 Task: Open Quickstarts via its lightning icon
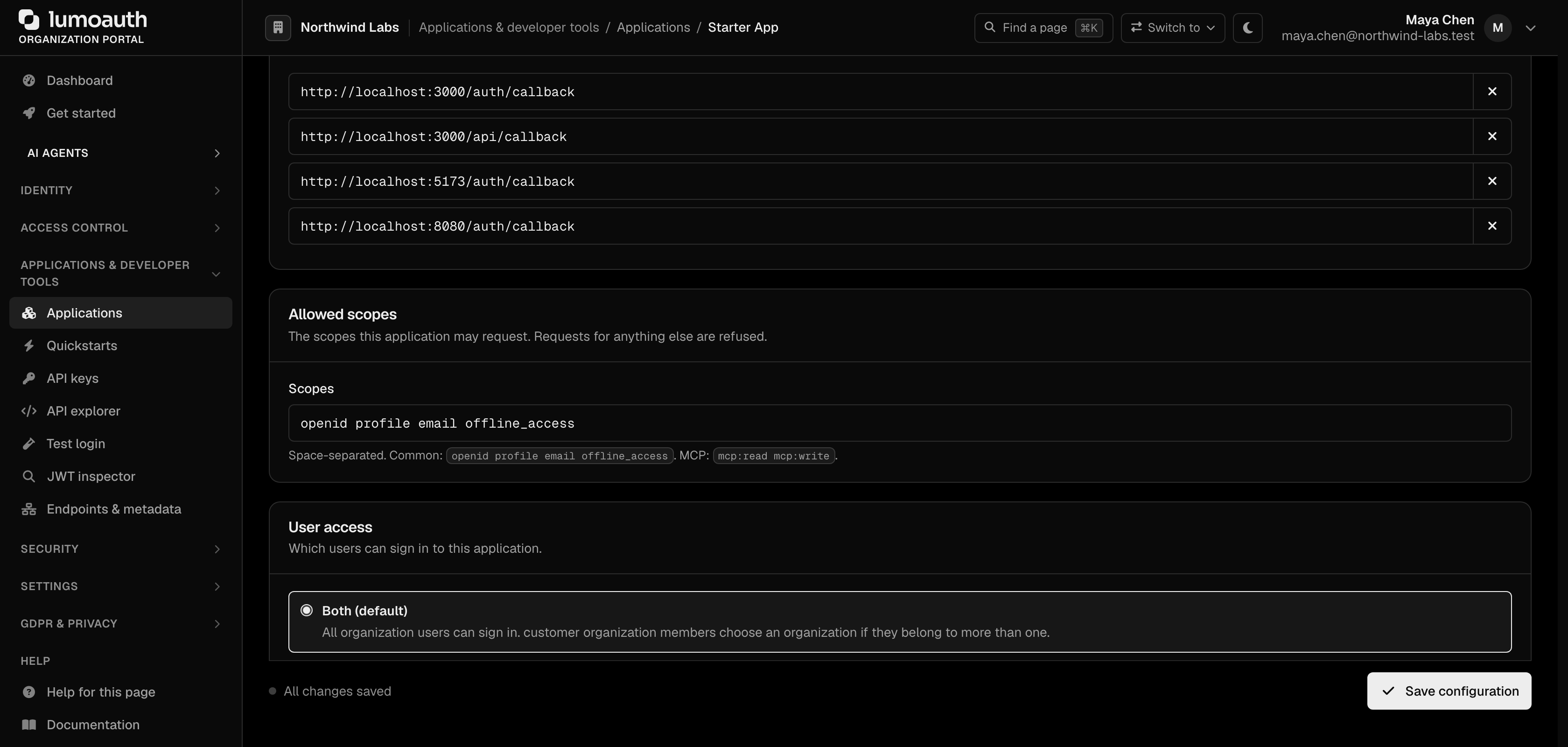click(28, 346)
